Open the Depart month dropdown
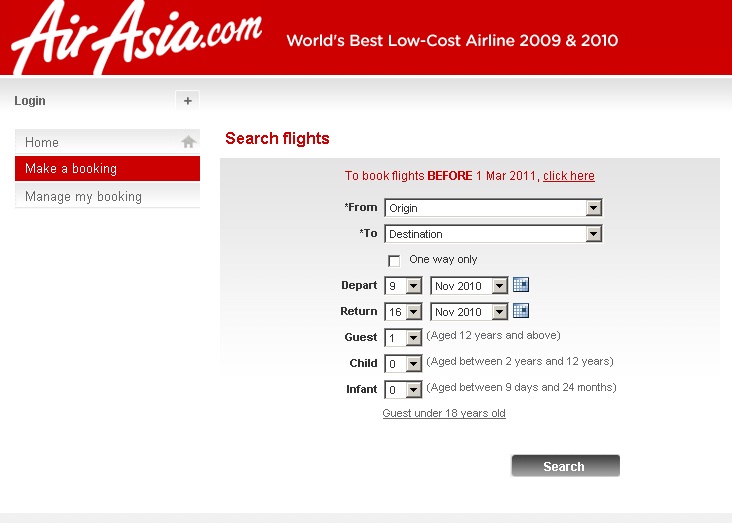Image resolution: width=732 pixels, height=523 pixels. (x=469, y=286)
